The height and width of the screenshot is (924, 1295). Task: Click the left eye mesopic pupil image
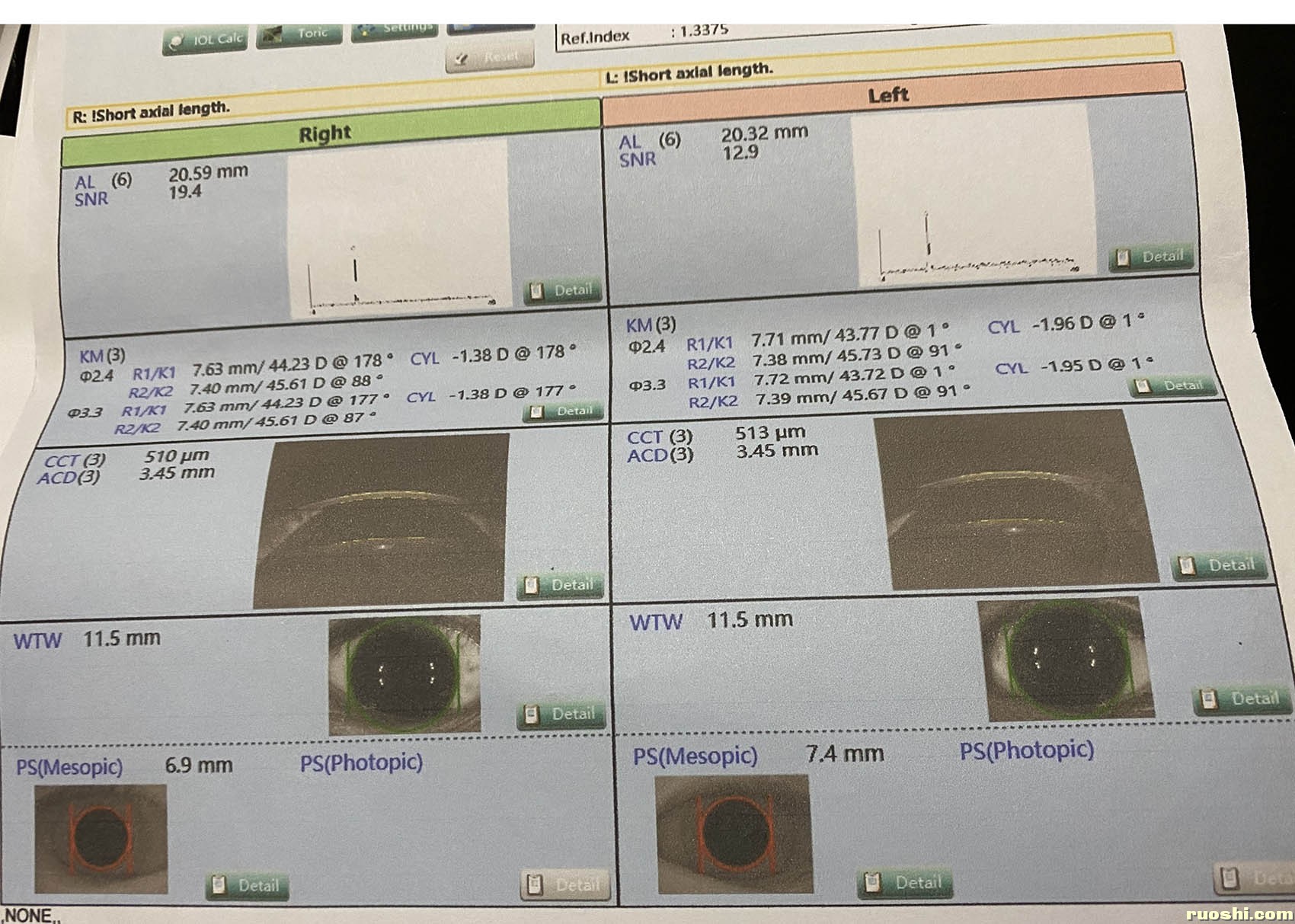click(x=734, y=834)
